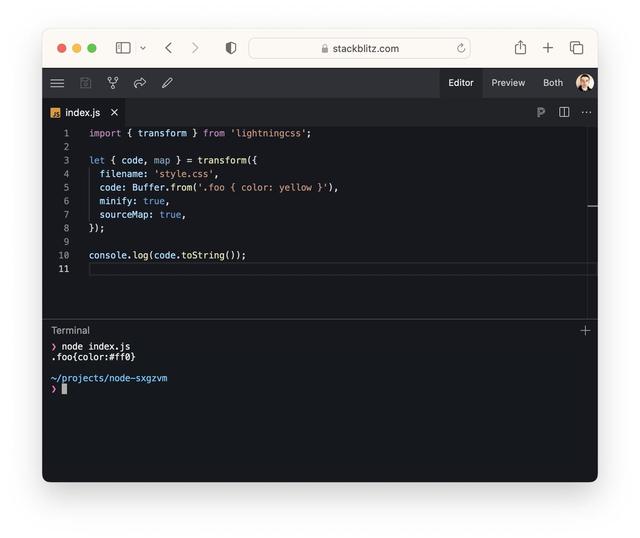The height and width of the screenshot is (538, 640).
Task: Fork the project with fork icon
Action: [x=113, y=83]
